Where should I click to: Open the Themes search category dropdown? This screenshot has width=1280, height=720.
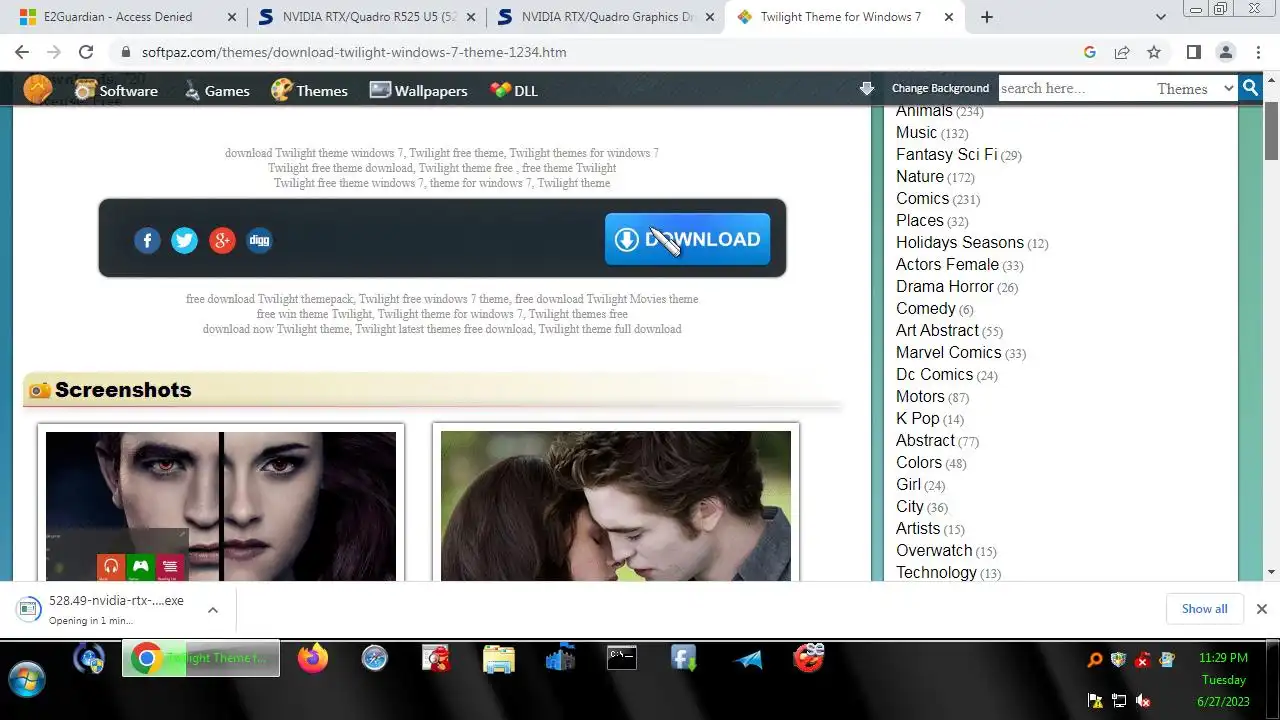(x=1195, y=89)
